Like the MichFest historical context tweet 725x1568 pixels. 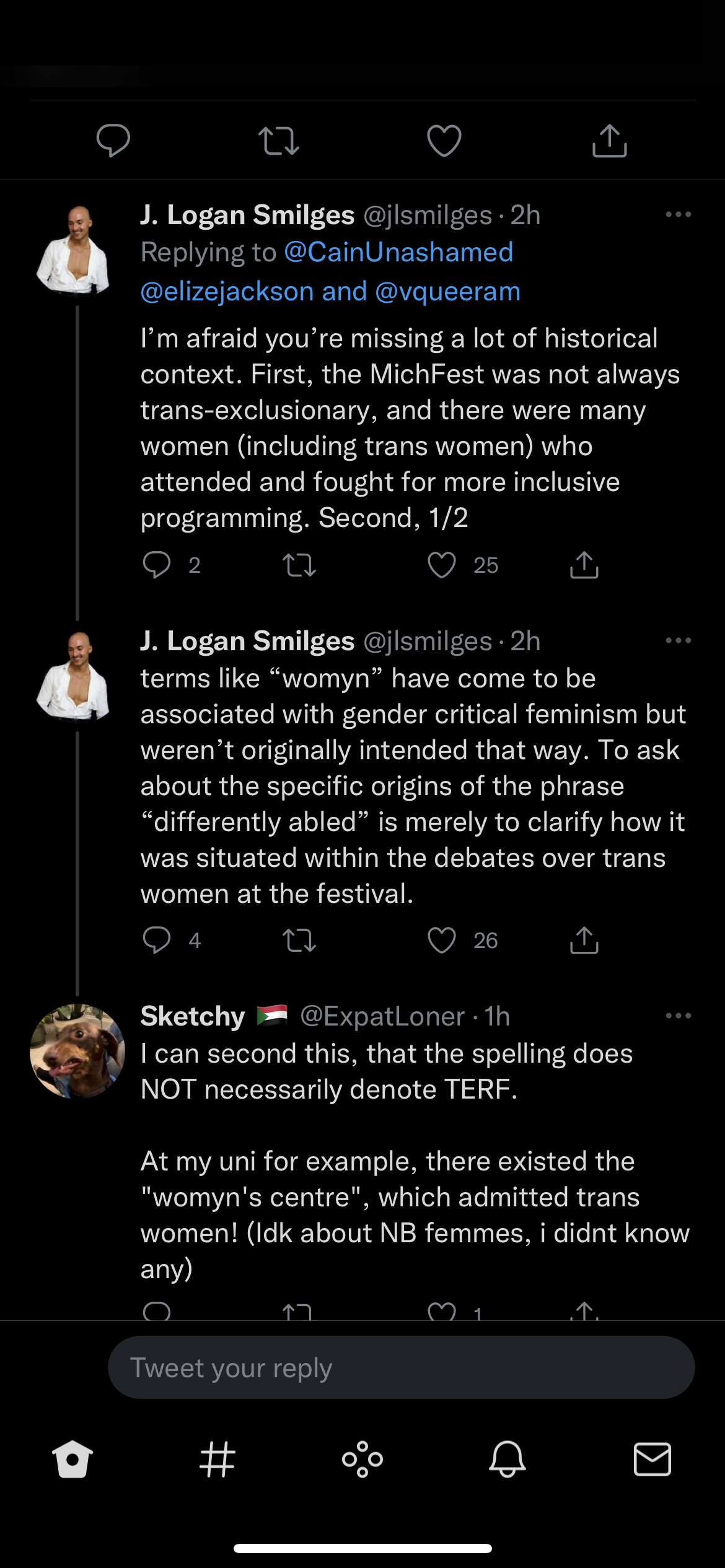coord(442,565)
